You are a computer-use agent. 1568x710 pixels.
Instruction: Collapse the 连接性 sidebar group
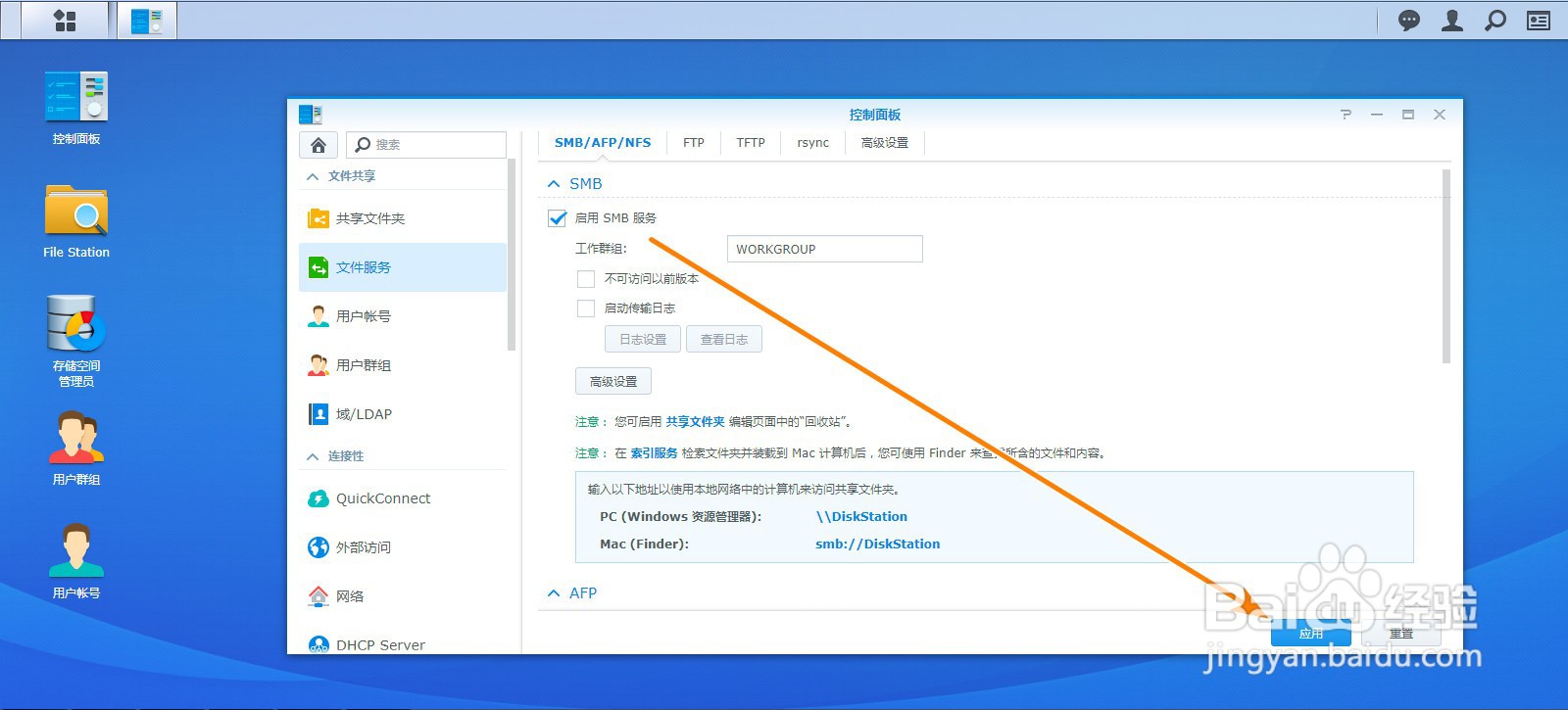tap(313, 456)
